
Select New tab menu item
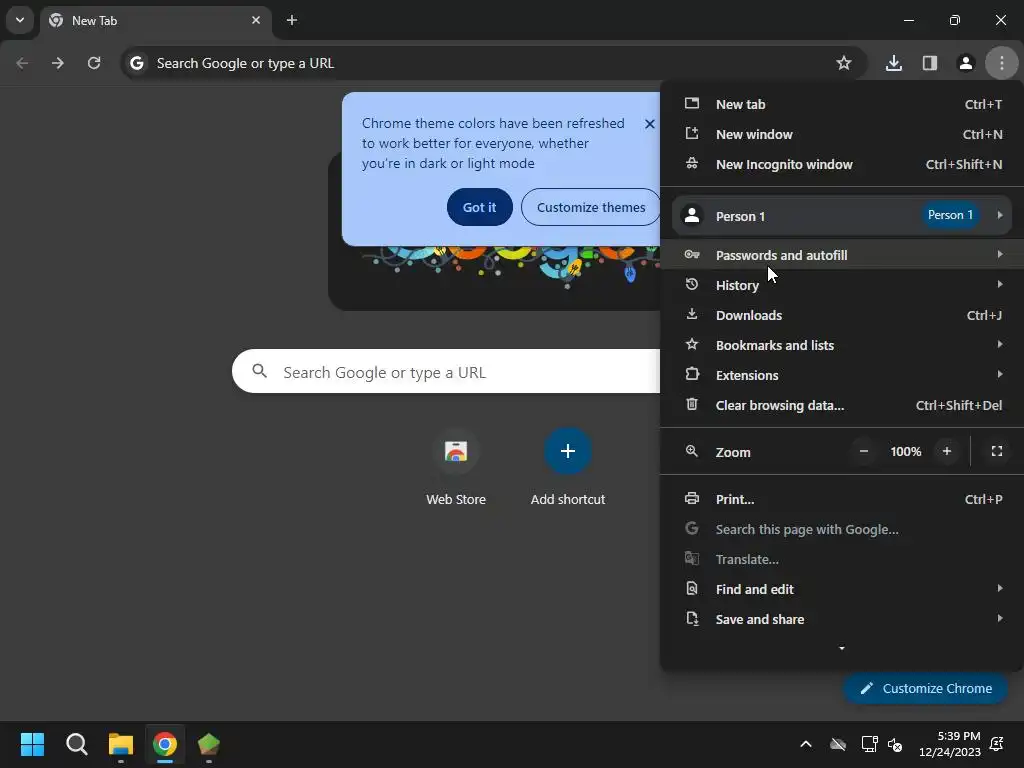click(x=842, y=104)
